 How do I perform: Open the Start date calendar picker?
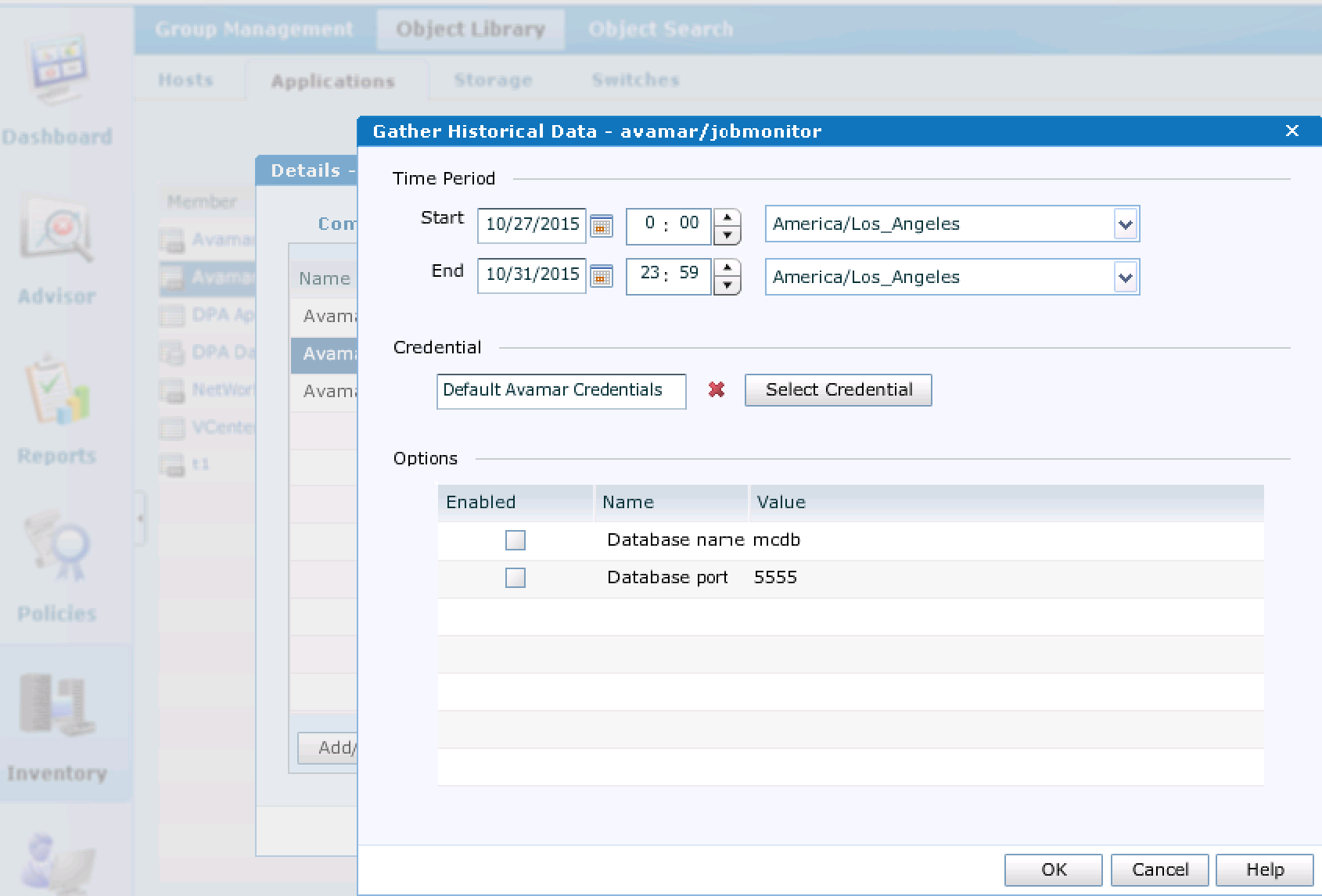point(601,226)
